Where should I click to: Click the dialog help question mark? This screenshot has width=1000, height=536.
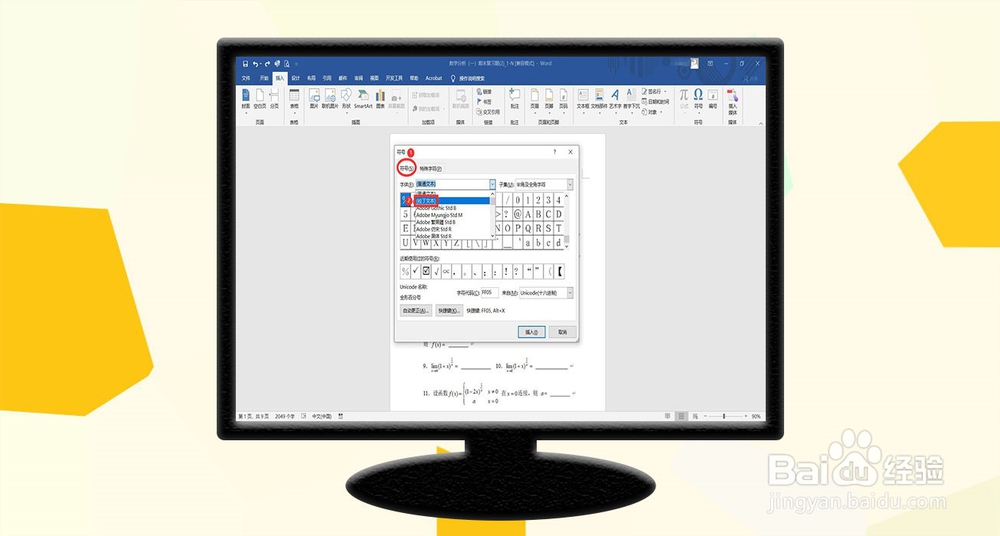(x=554, y=152)
